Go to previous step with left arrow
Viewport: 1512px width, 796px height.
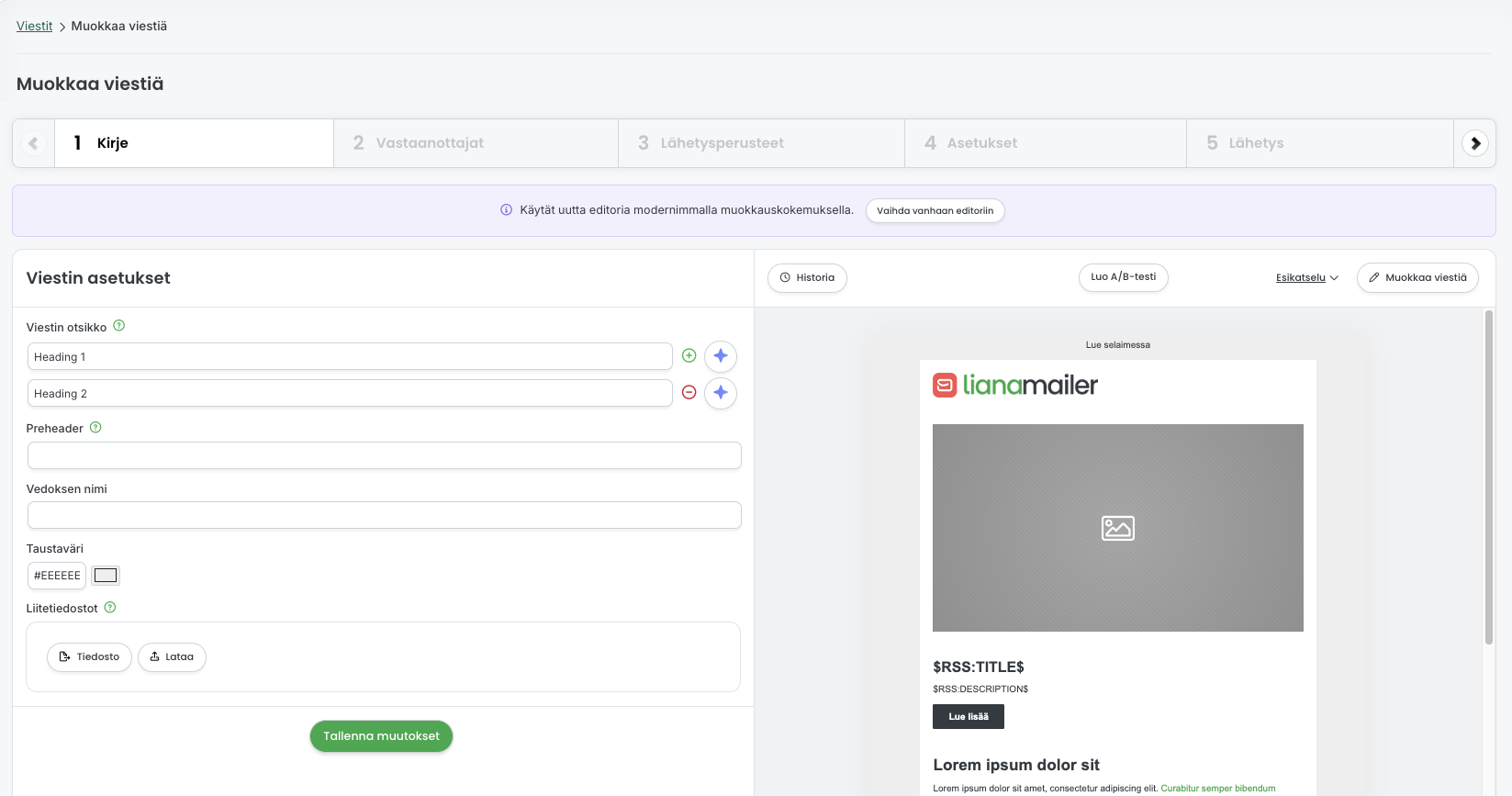pyautogui.click(x=34, y=143)
